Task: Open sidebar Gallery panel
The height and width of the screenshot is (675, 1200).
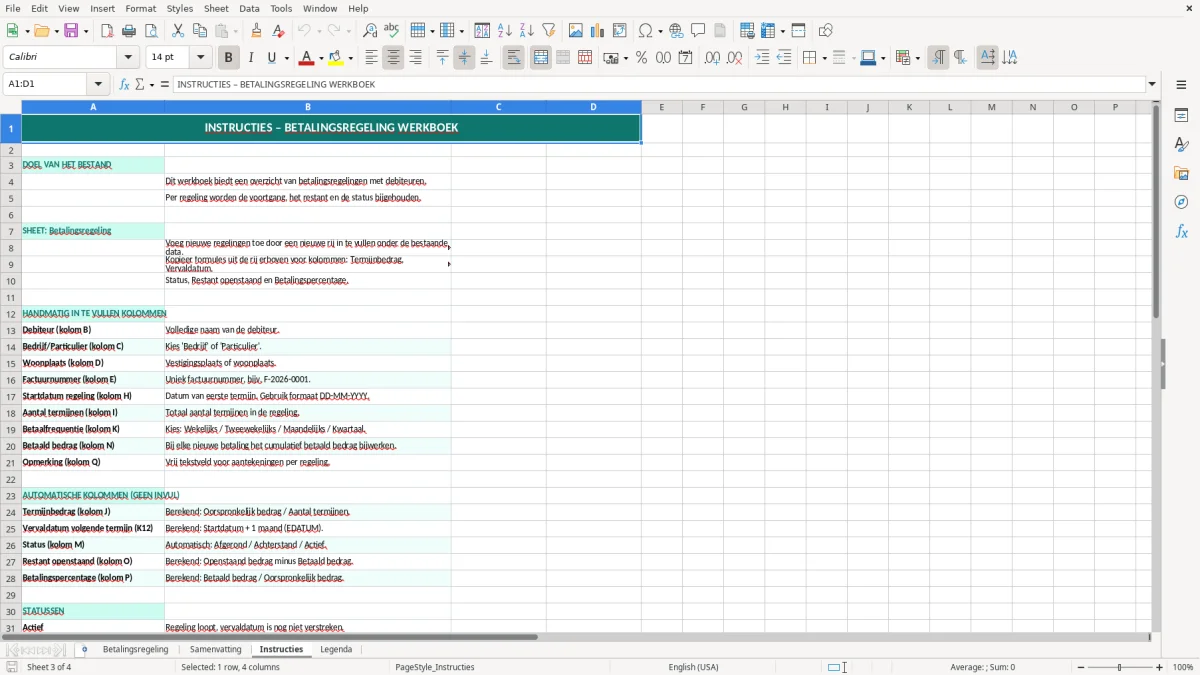Action: pyautogui.click(x=1181, y=173)
